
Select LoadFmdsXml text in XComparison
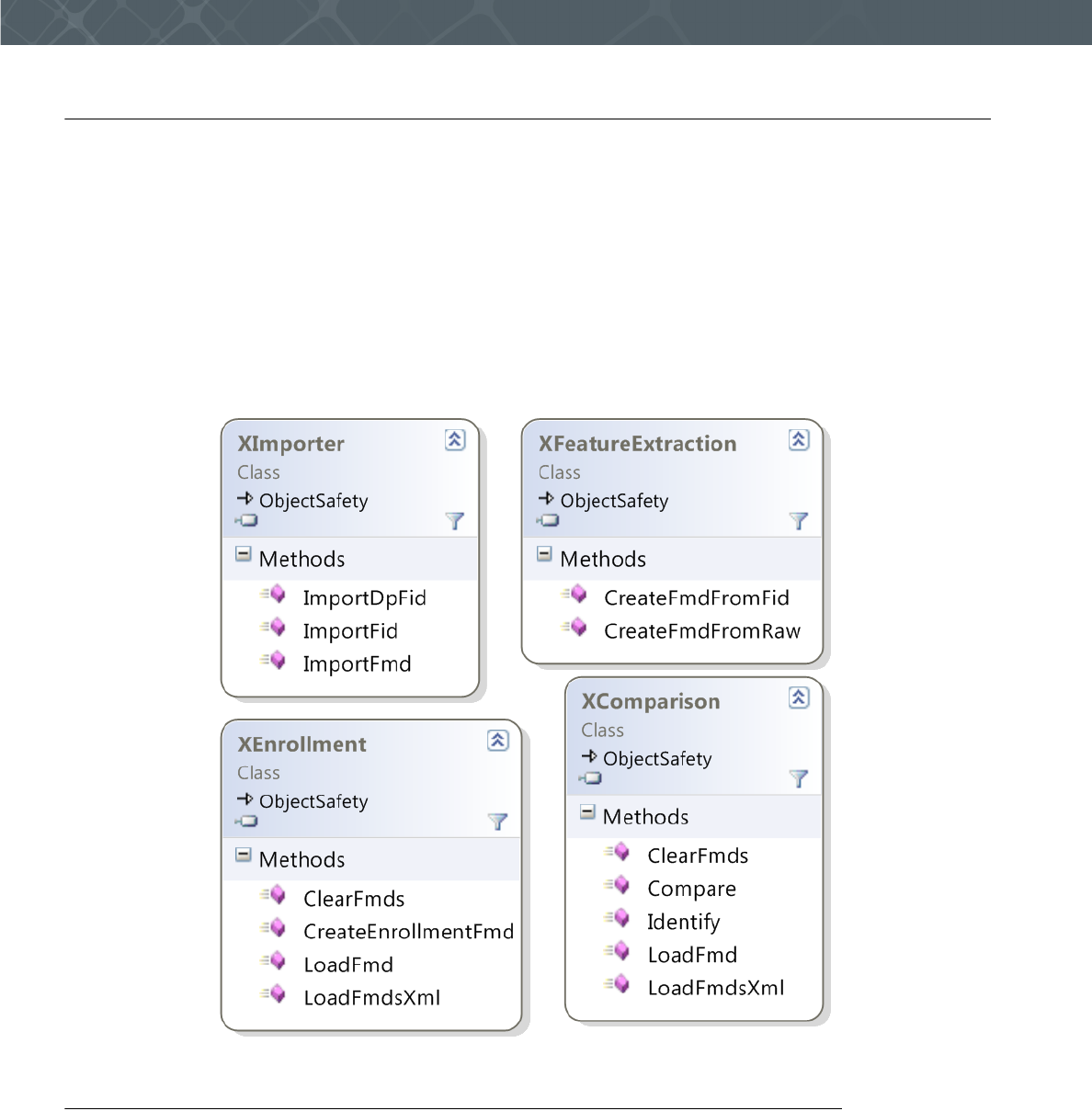[715, 988]
